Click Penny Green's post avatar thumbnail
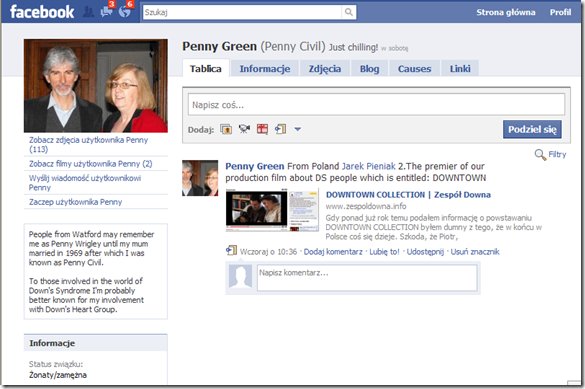 (x=200, y=178)
